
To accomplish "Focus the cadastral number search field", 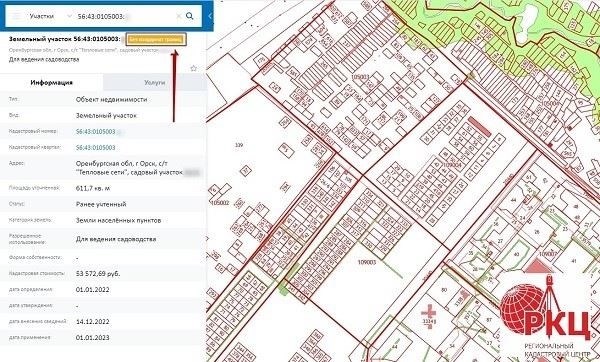I will coord(124,16).
